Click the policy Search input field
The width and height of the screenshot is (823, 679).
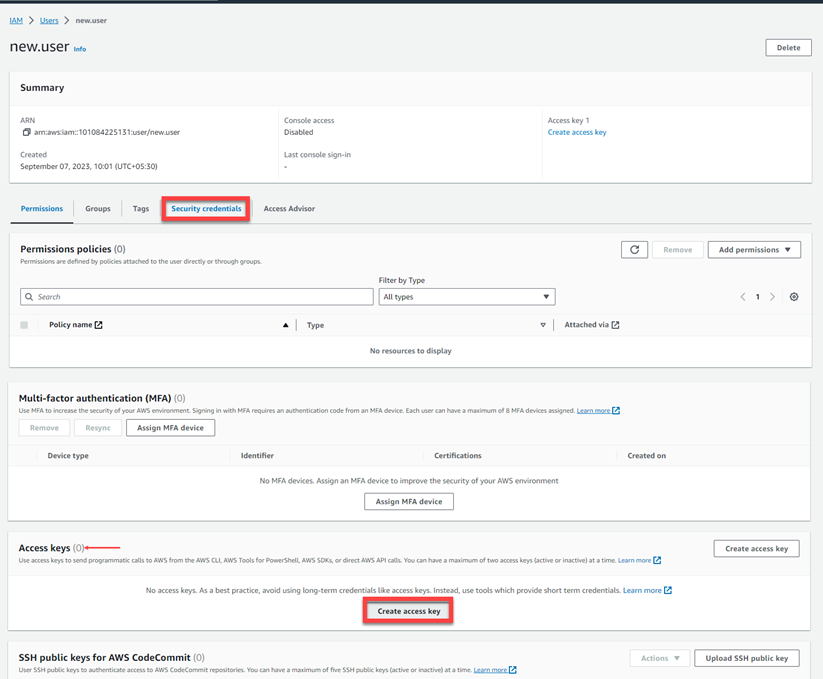(197, 297)
